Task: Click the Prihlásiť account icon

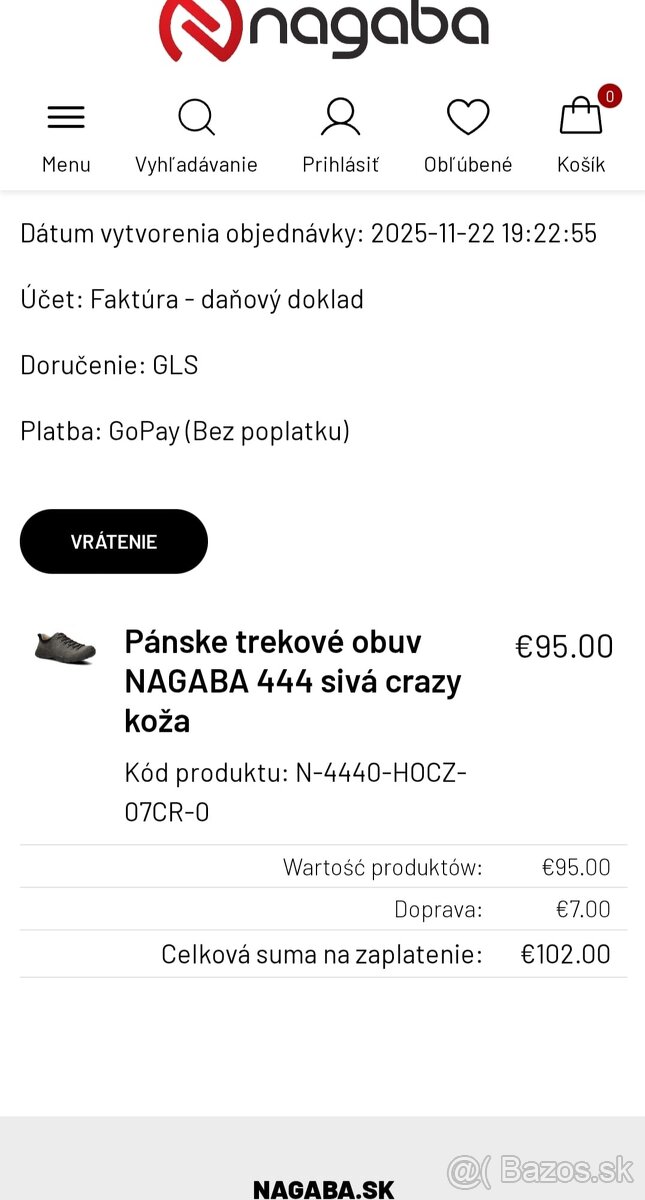Action: point(340,115)
